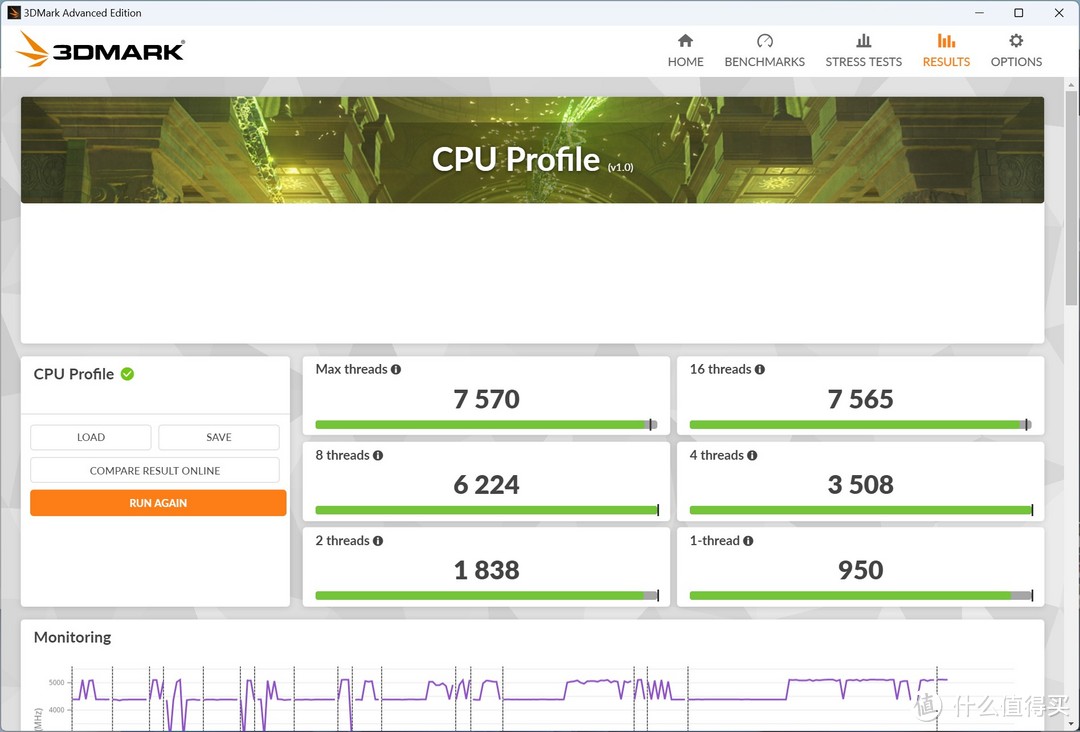Click the 2 threads score bar

pos(486,596)
